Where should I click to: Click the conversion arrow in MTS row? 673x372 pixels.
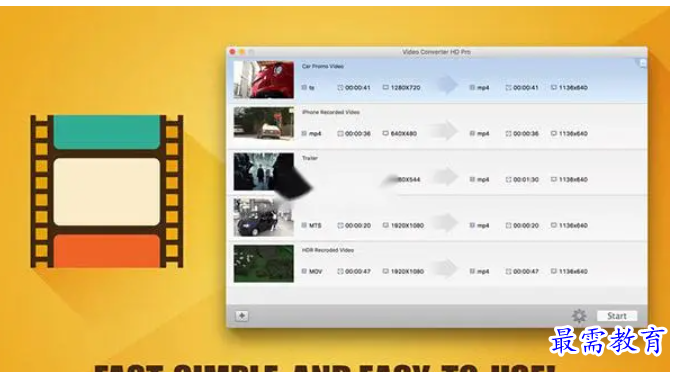(445, 222)
